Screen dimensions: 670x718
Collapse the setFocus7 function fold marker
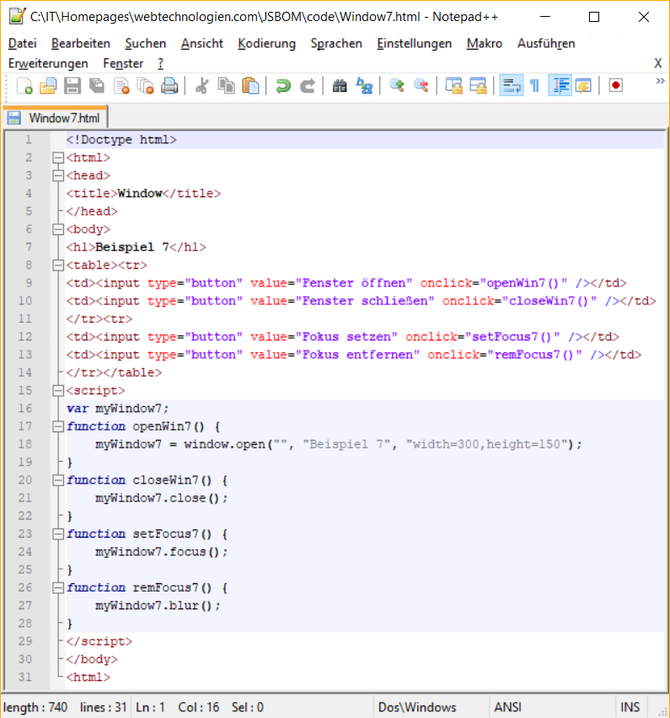coord(58,534)
